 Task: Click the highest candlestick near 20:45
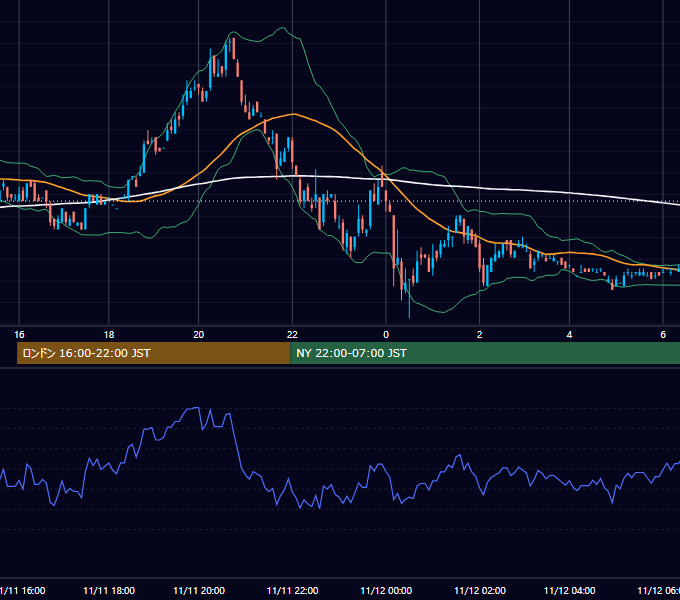[233, 49]
